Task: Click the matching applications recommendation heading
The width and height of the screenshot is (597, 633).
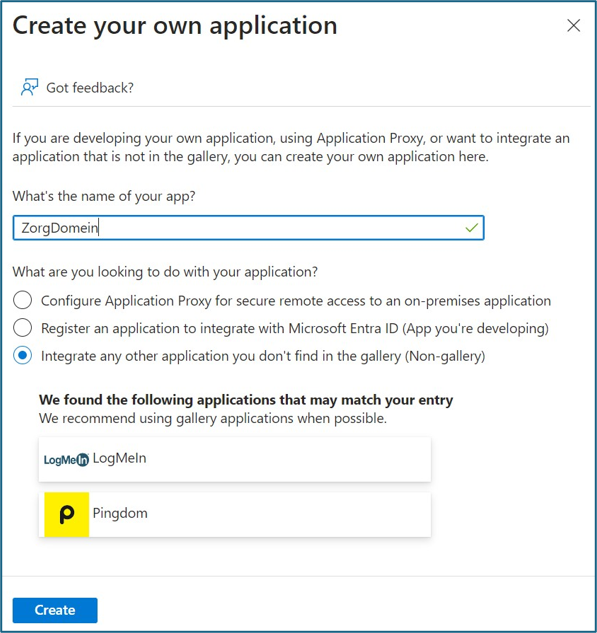Action: 246,400
